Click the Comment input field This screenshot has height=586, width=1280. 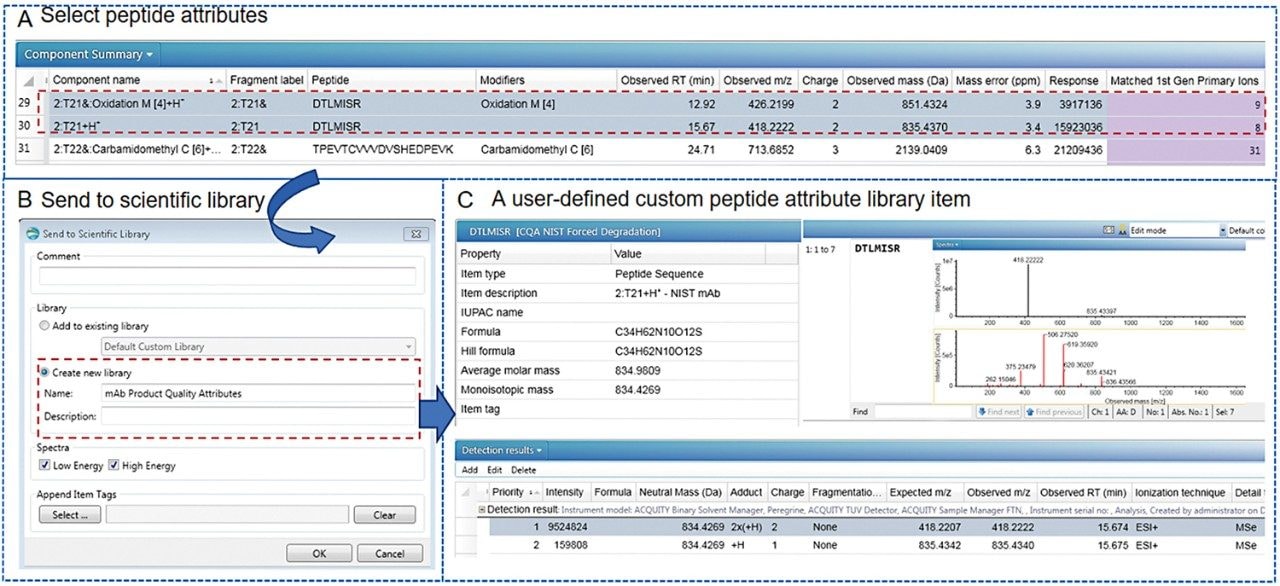tap(226, 277)
